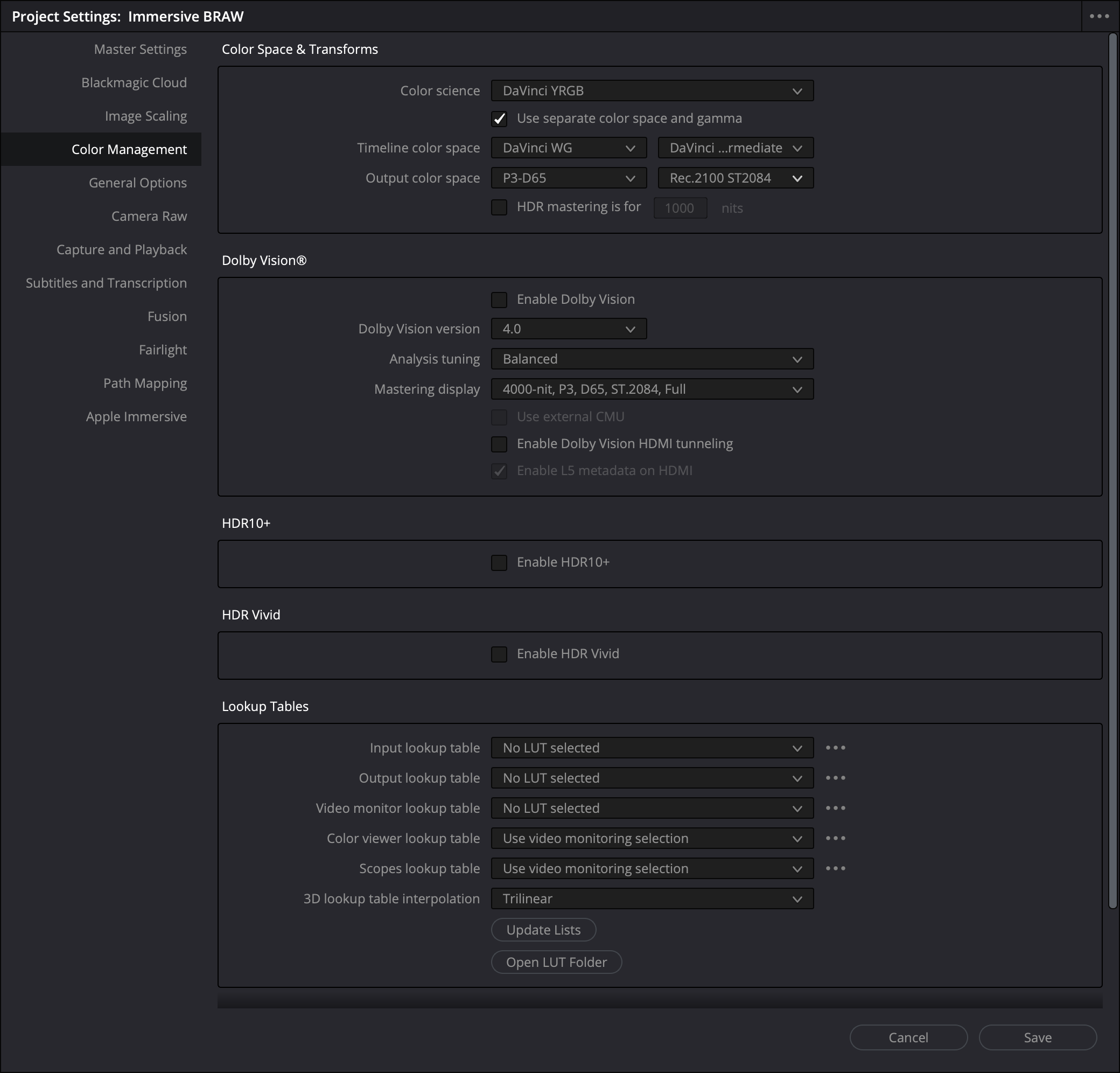1120x1073 pixels.
Task: Enable HDR10+ checkbox
Action: (499, 562)
